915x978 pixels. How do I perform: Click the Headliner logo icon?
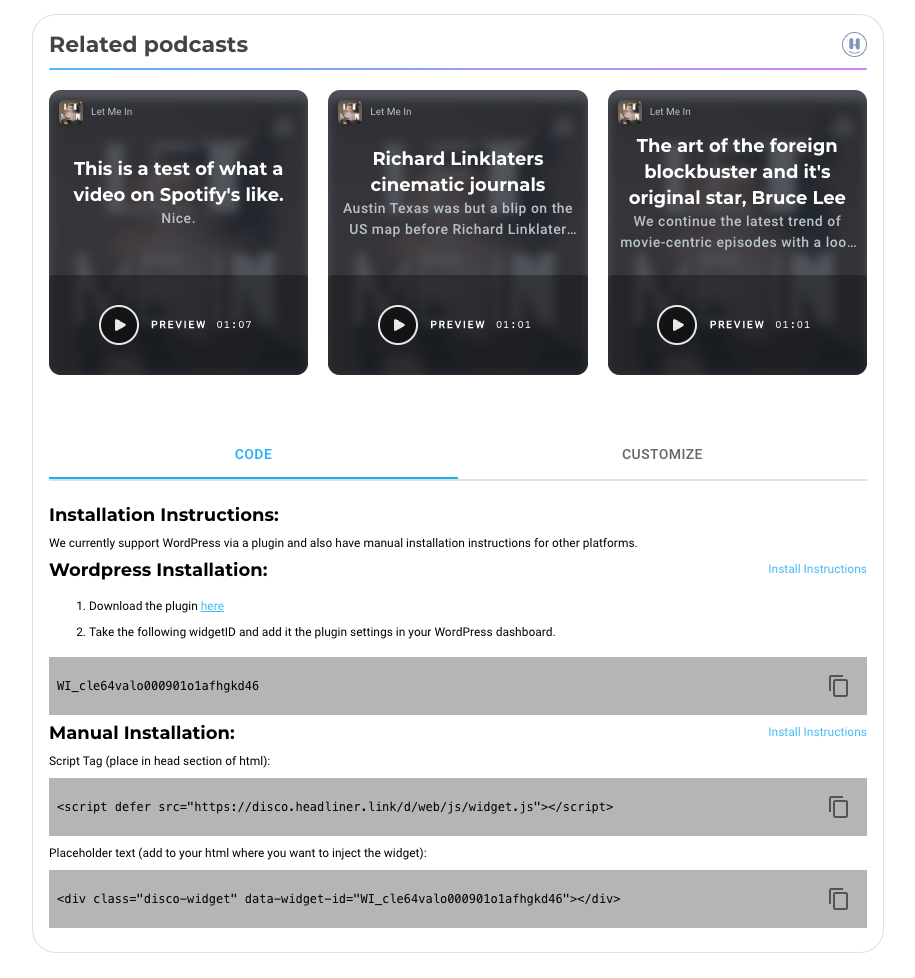tap(854, 44)
